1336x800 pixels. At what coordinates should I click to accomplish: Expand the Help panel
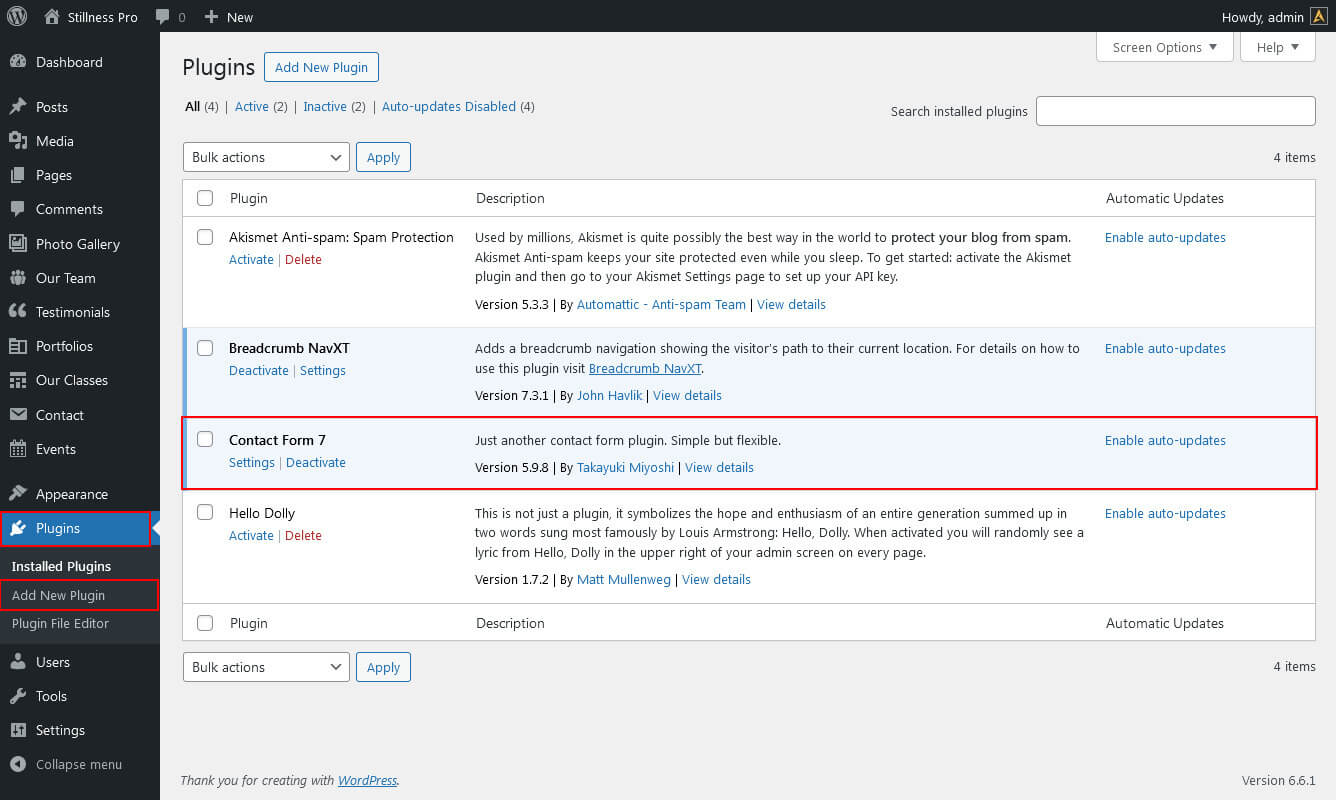[x=1278, y=47]
